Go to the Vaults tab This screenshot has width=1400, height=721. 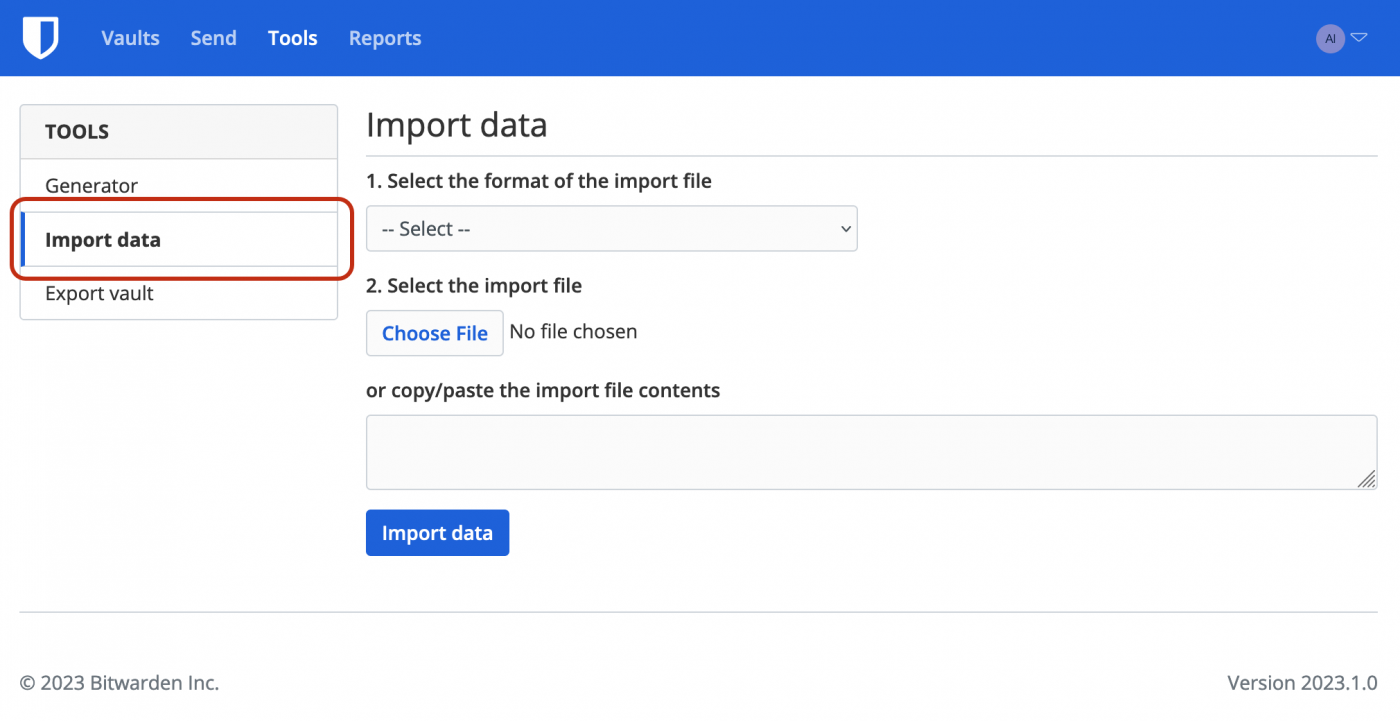pyautogui.click(x=130, y=38)
